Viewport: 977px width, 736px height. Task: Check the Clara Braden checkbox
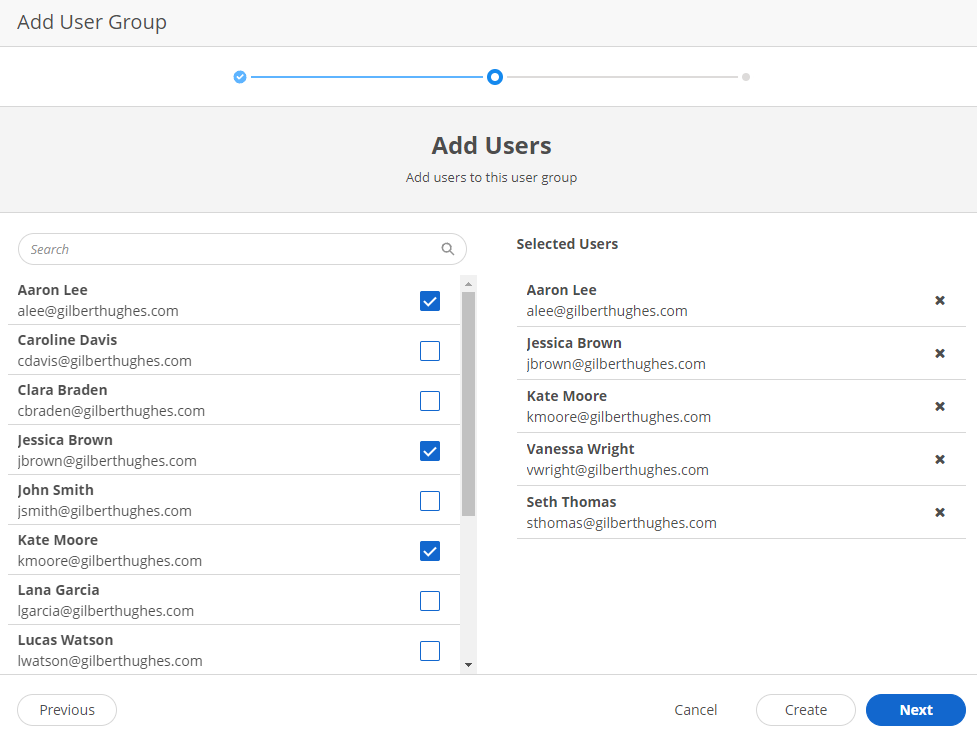point(430,401)
